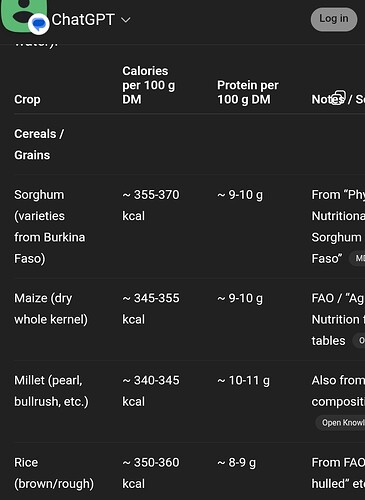Viewport: 365px width, 500px height.
Task: Tap the green contact avatar icon
Action: 24,15
